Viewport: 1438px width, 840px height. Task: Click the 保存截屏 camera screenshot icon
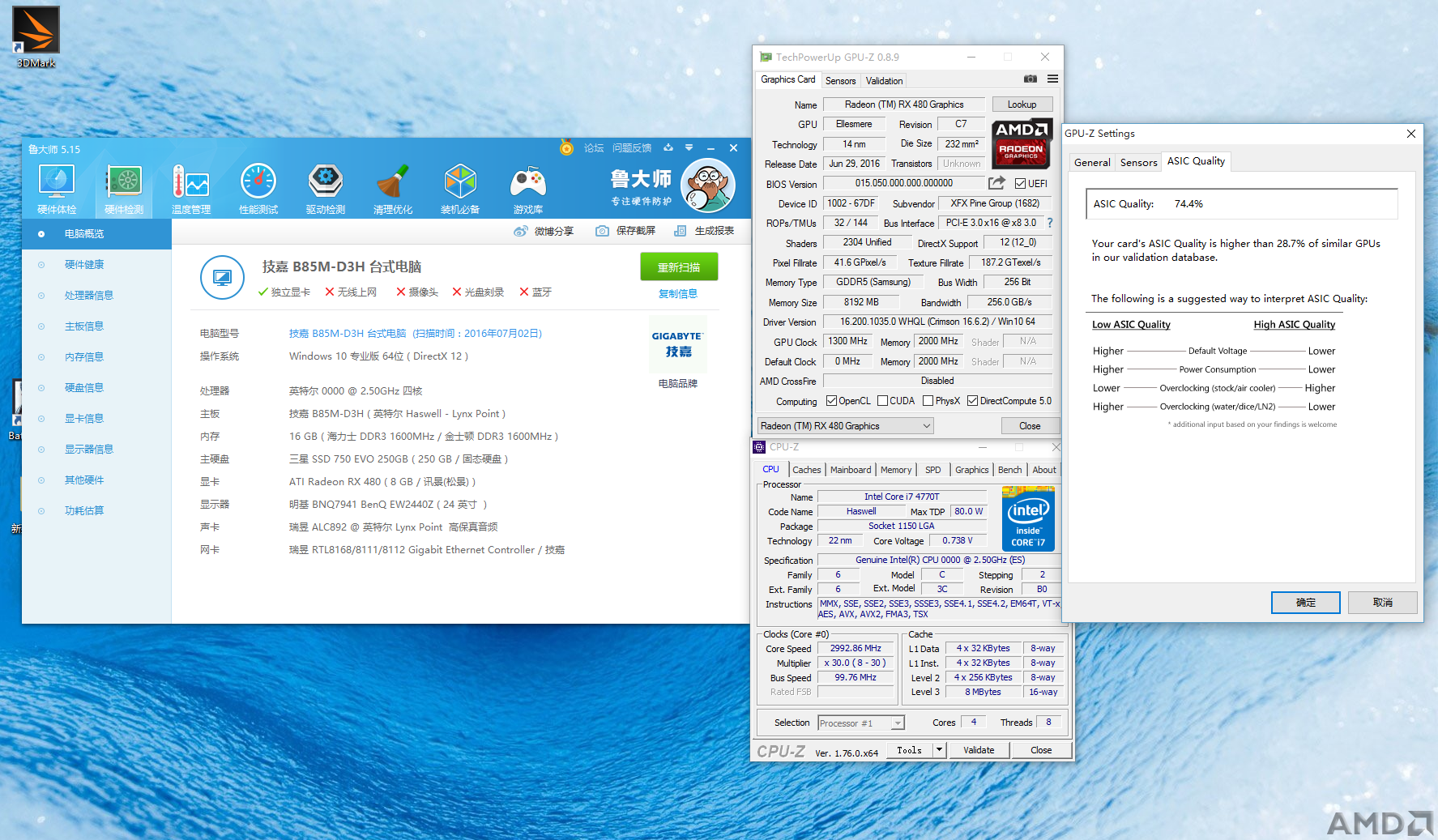[602, 231]
